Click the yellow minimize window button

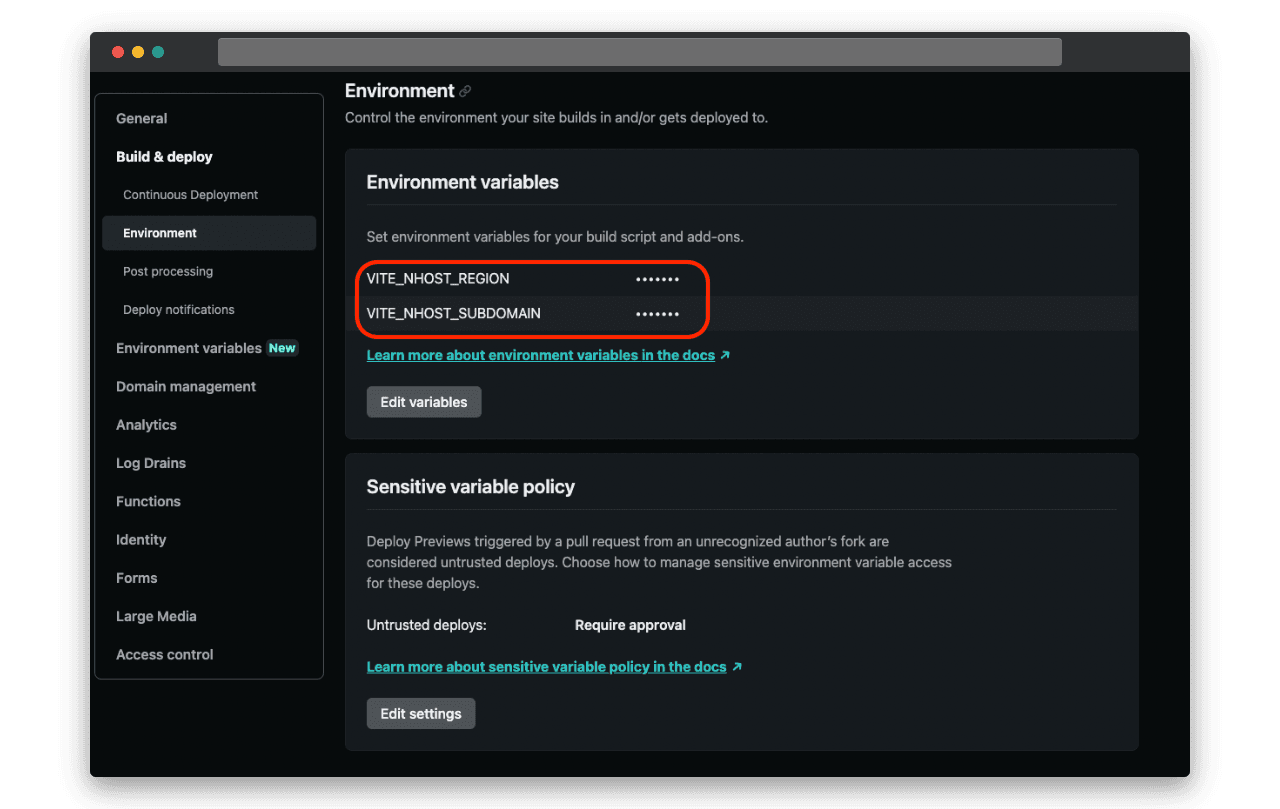138,52
